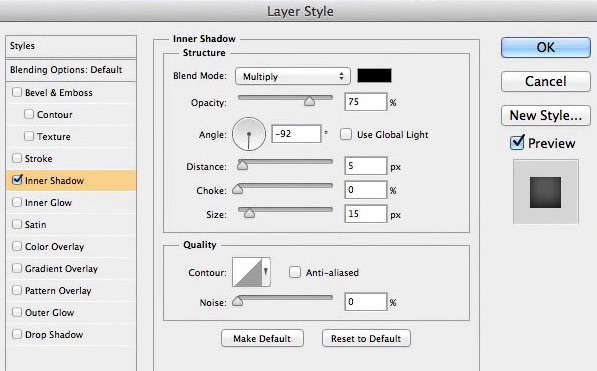Click the Size value input field
The width and height of the screenshot is (597, 371).
pos(366,214)
